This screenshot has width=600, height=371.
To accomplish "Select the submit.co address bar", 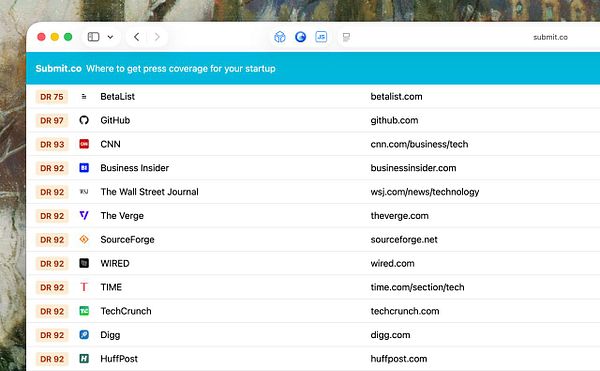I will click(550, 37).
